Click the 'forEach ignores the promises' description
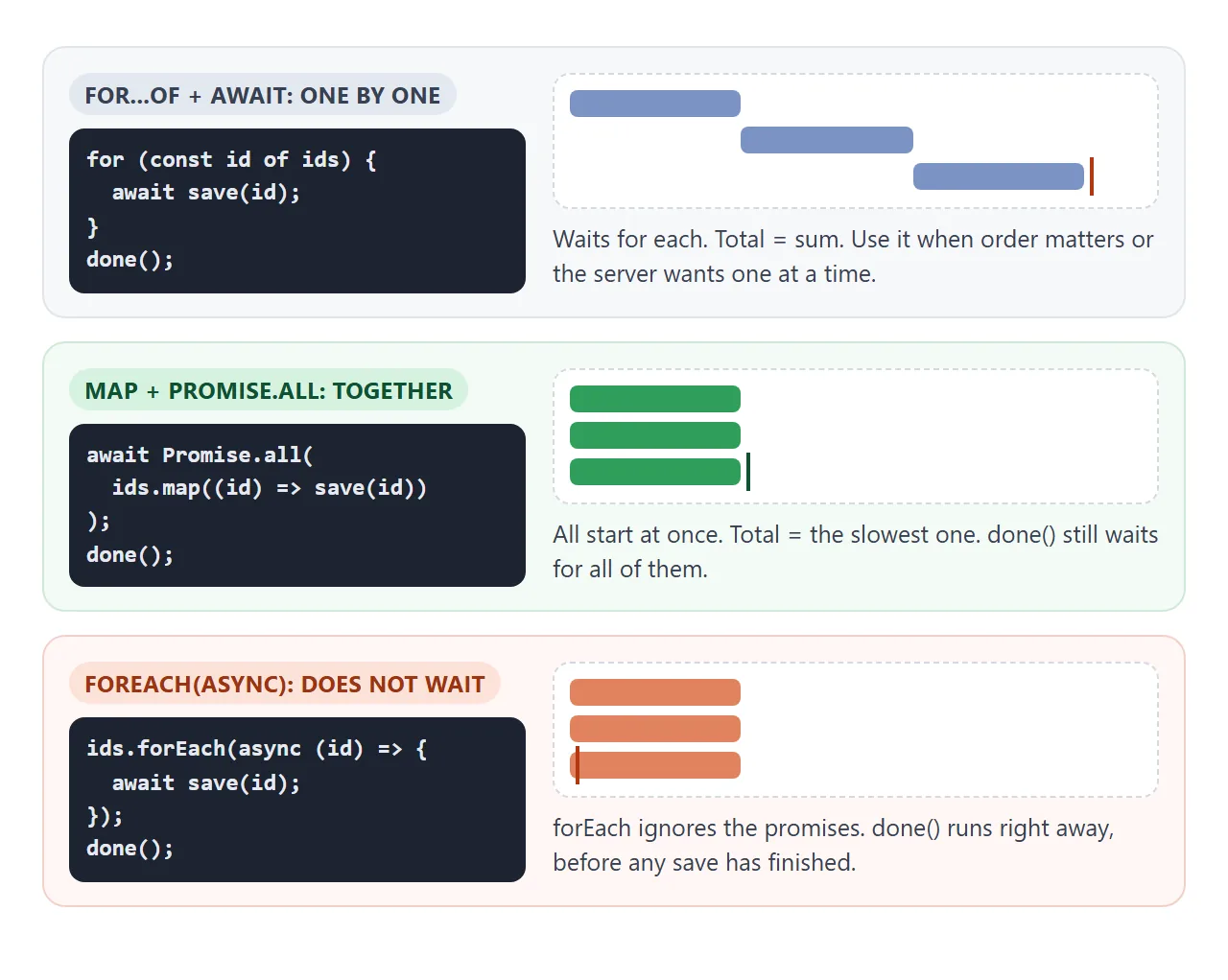 click(834, 845)
